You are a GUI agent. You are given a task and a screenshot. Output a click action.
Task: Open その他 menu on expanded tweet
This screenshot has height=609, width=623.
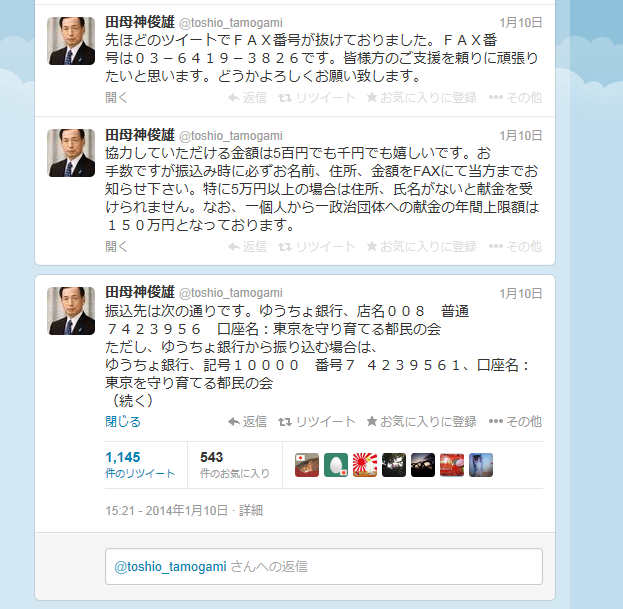coord(515,421)
